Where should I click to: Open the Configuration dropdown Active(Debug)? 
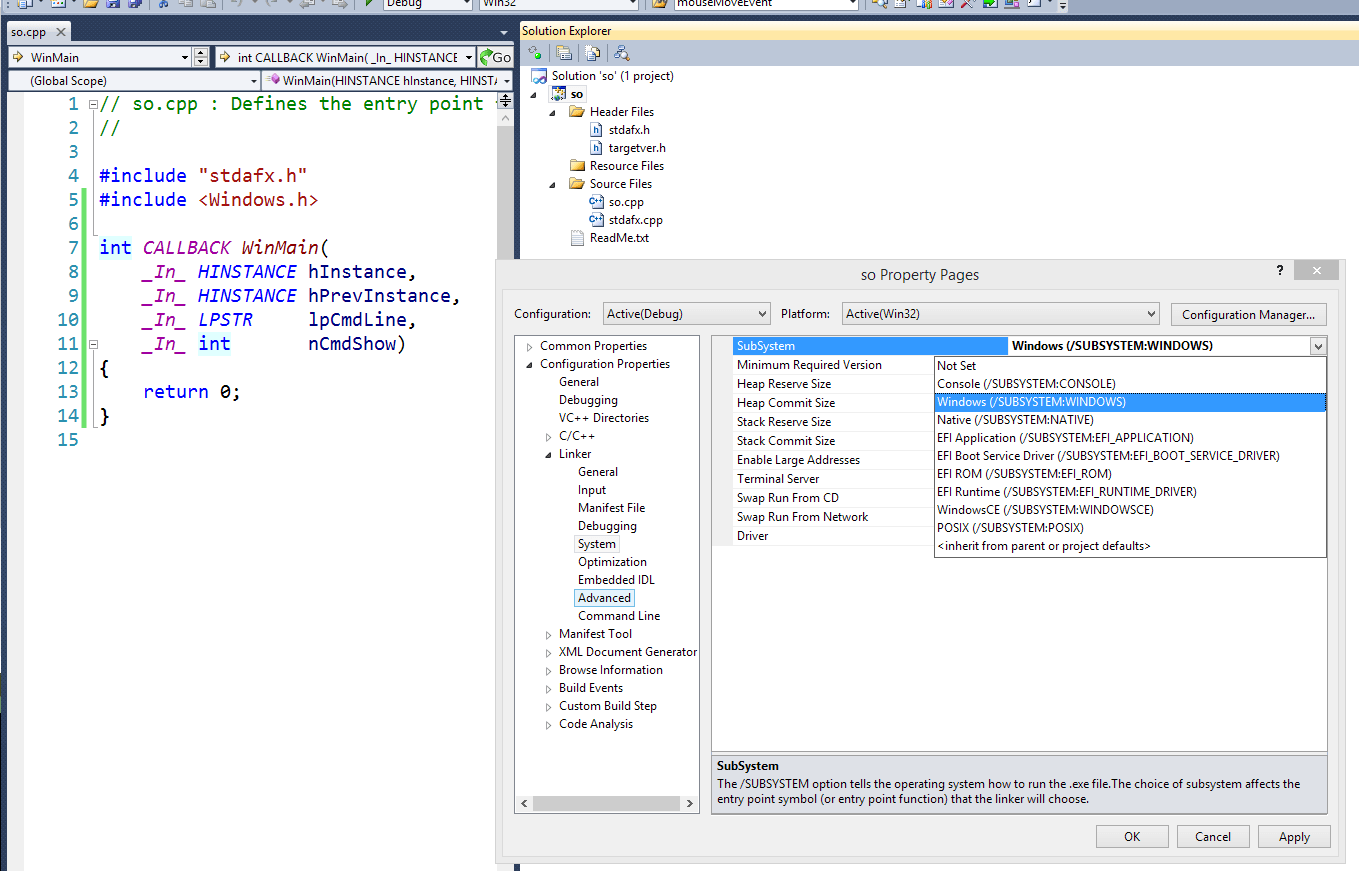coord(686,314)
